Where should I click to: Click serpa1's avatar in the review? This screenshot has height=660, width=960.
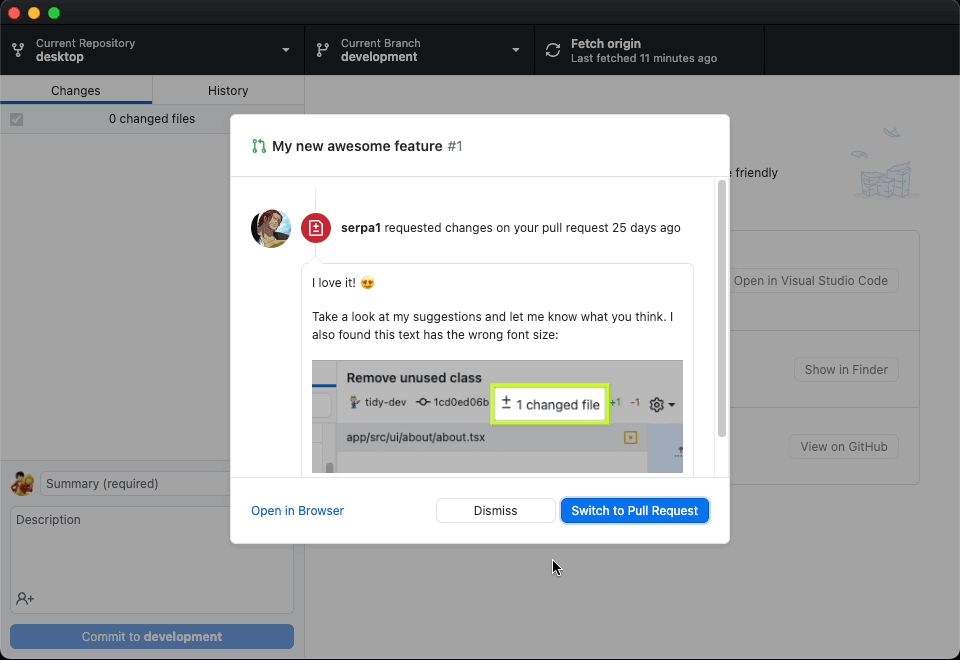pos(271,228)
